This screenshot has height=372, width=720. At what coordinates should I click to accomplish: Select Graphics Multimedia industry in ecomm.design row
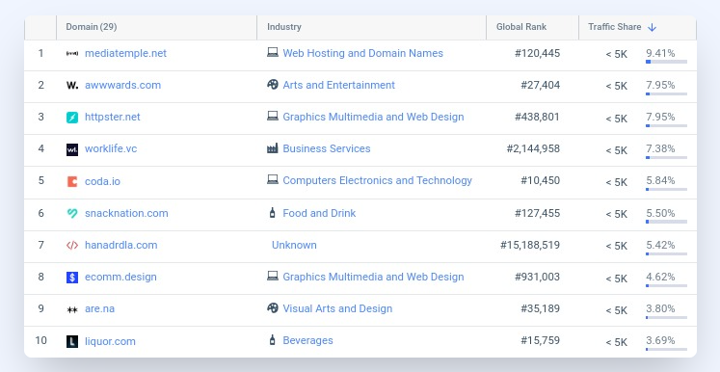click(x=373, y=277)
